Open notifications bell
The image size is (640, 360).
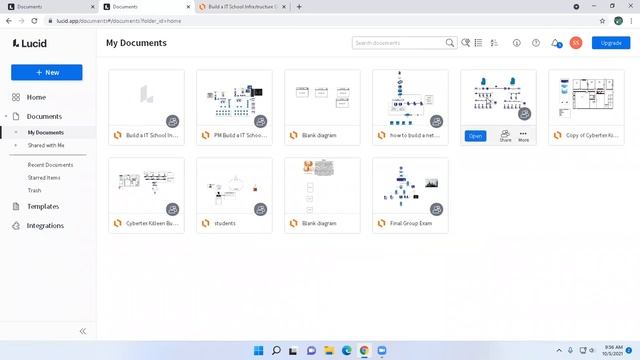[x=556, y=43]
